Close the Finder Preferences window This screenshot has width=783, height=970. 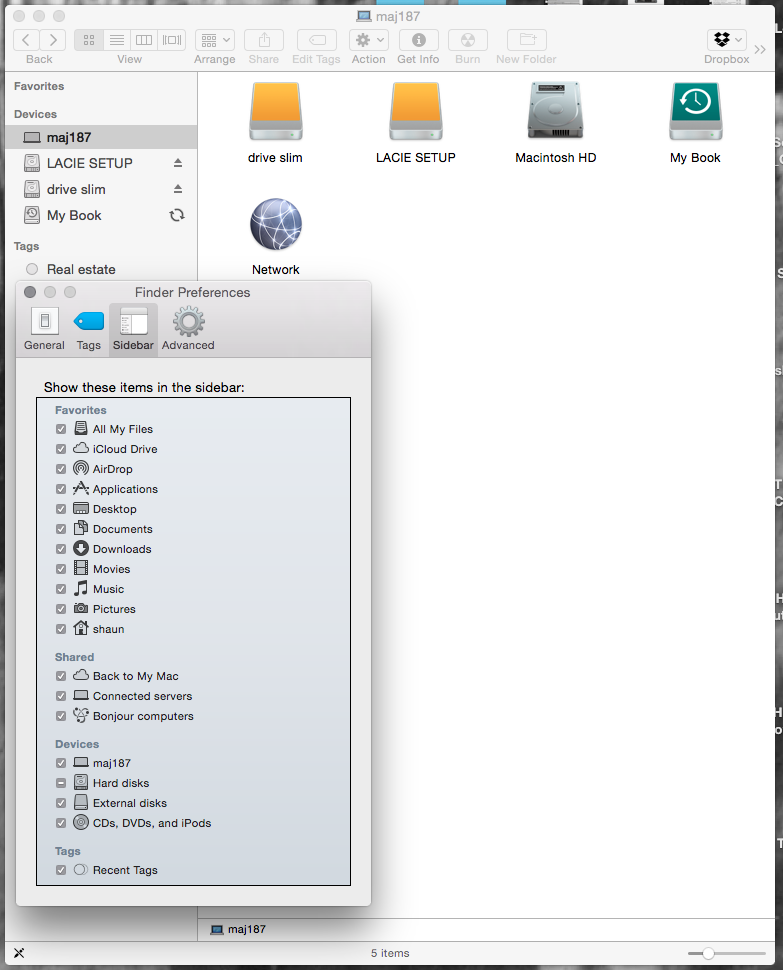pyautogui.click(x=30, y=292)
